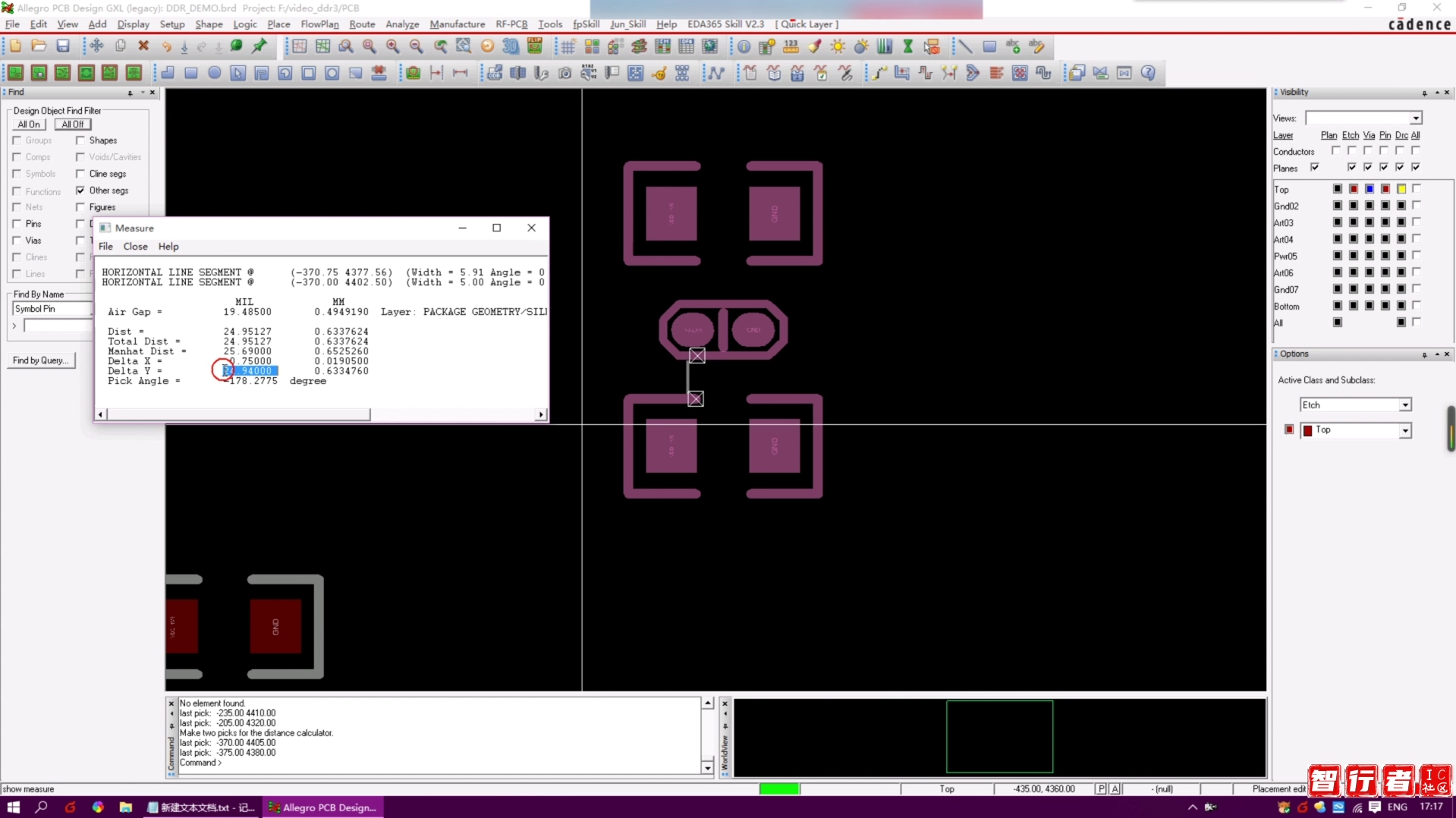Open help with question mark icon

[1148, 73]
